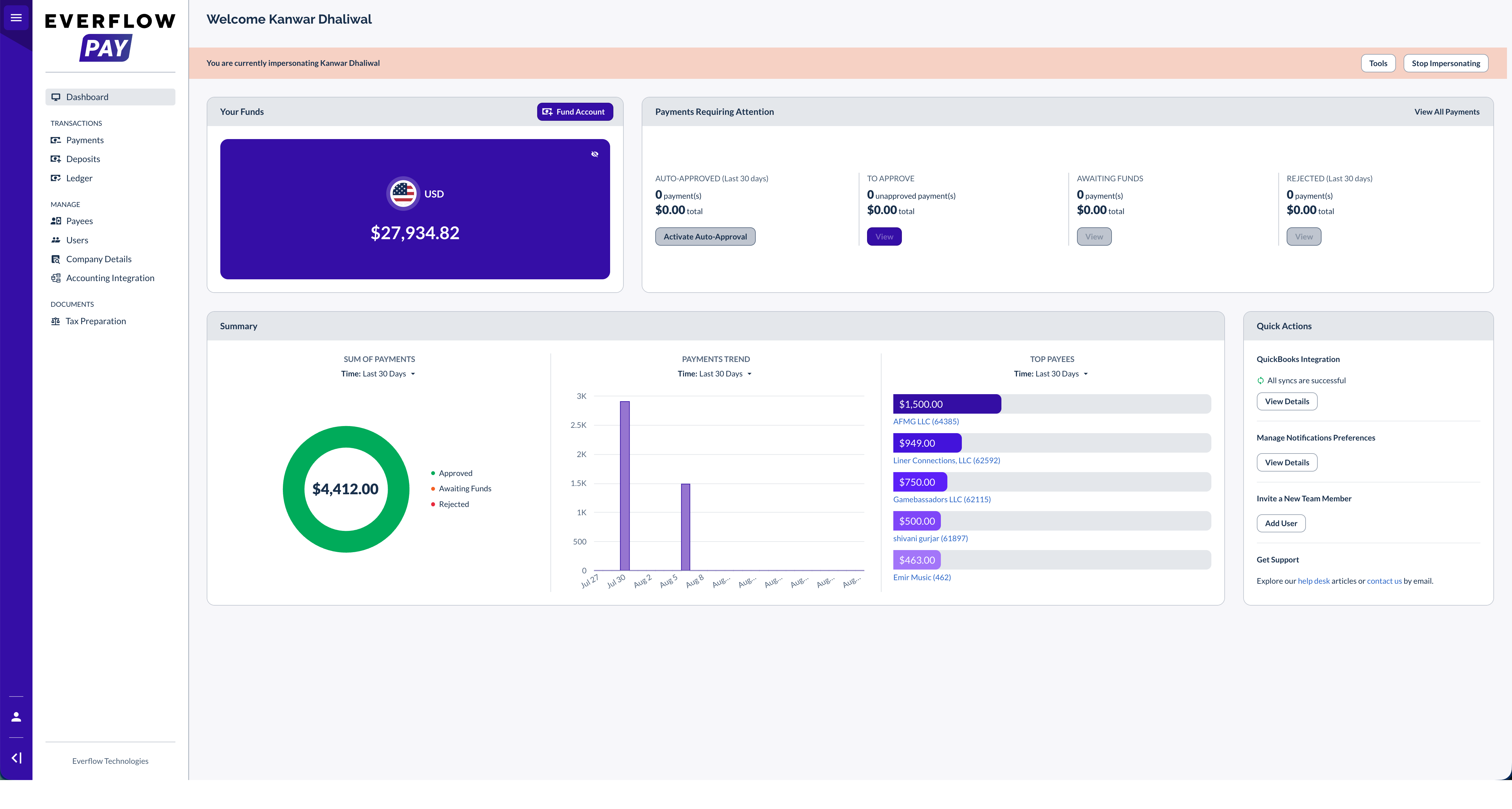The height and width of the screenshot is (809, 1512).
Task: Click the QuickBooks sync status icon
Action: coord(1260,380)
